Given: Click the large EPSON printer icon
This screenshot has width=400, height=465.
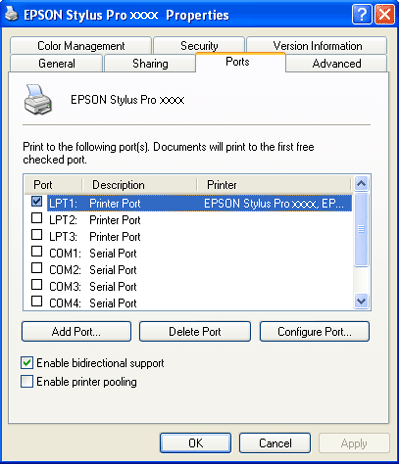Looking at the screenshot, I should coord(38,100).
